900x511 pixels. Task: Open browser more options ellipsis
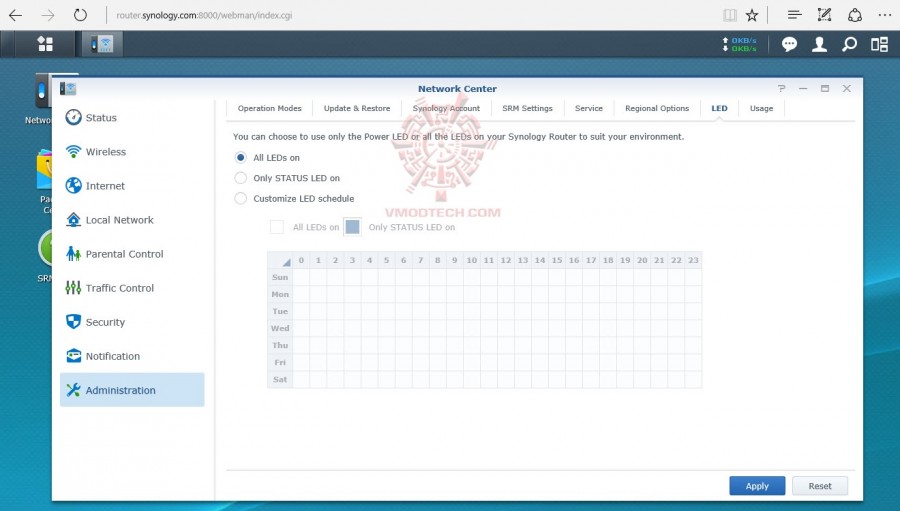pyautogui.click(x=885, y=16)
